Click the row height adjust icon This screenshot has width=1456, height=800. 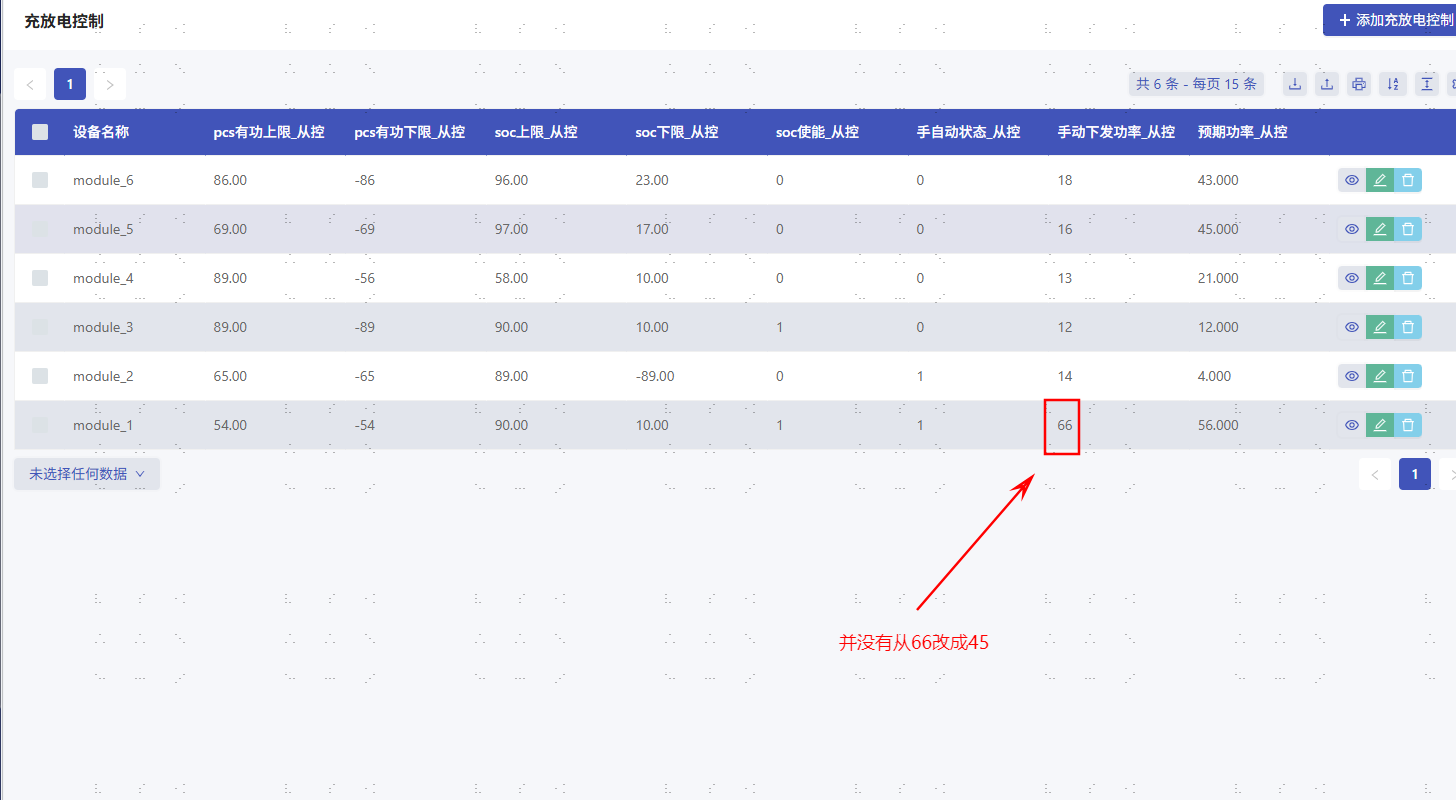click(1427, 84)
